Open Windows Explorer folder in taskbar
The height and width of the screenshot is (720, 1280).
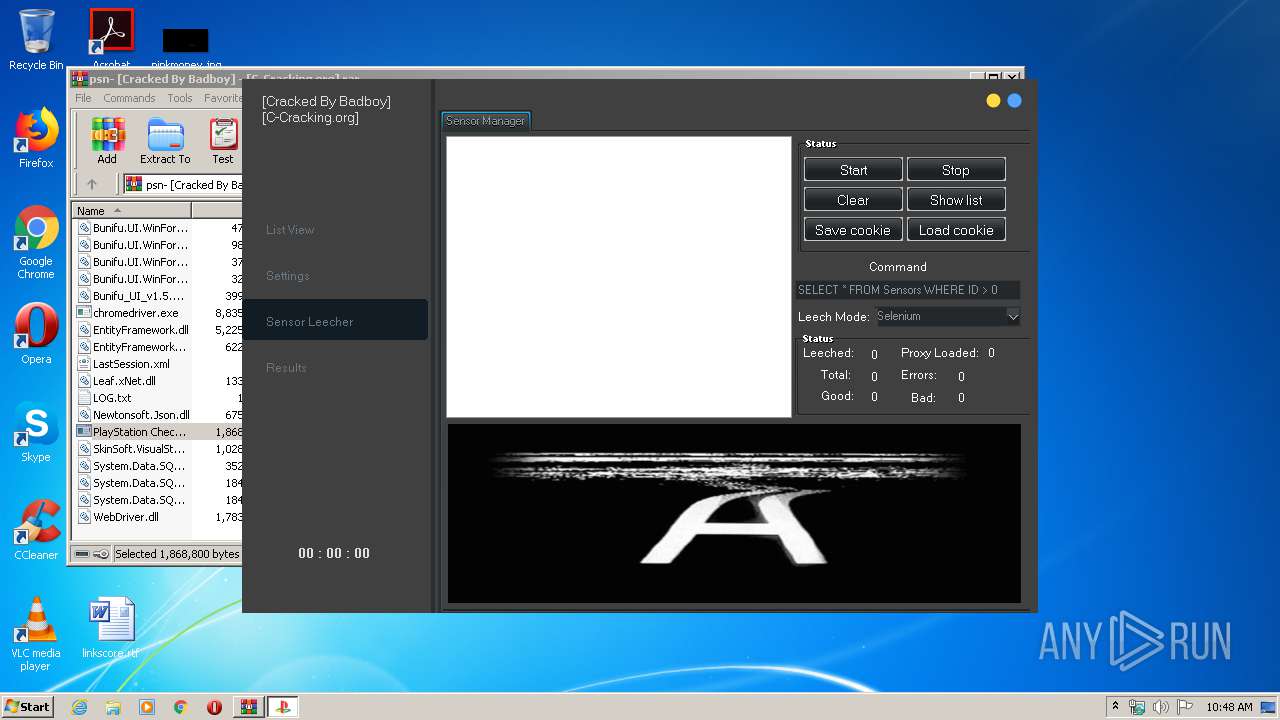(113, 707)
